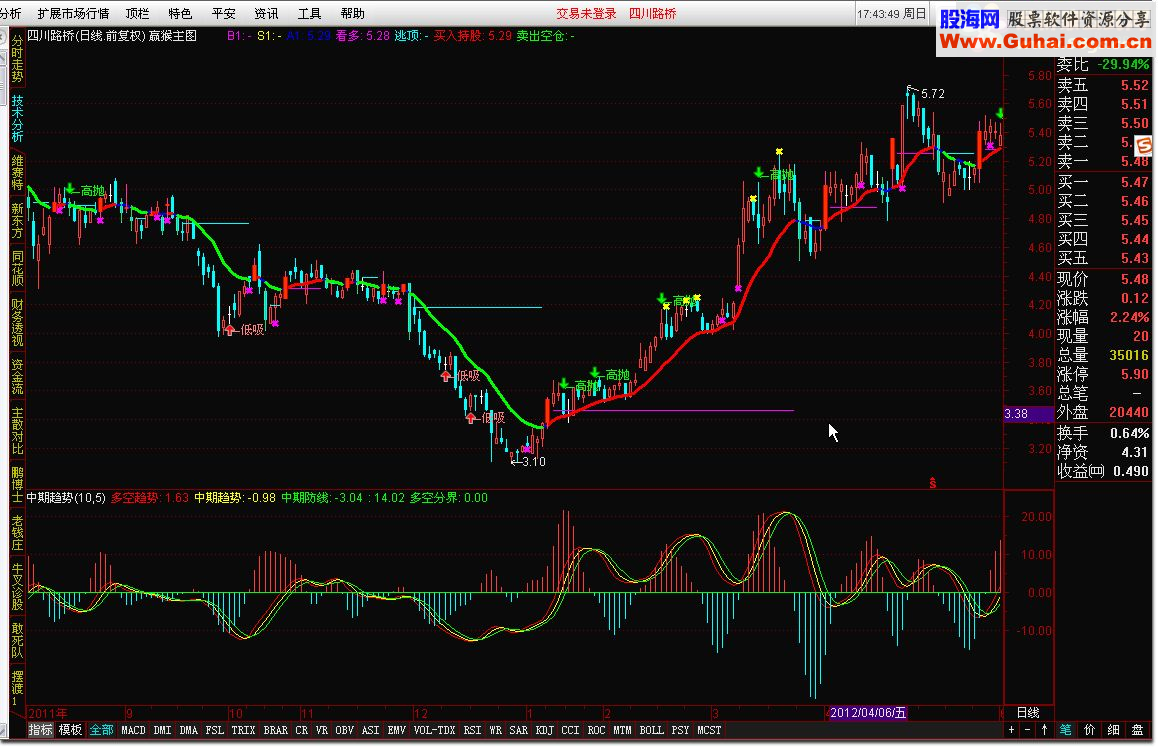This screenshot has width=1158, height=747.
Task: Select the 指标 indicator tab
Action: (x=41, y=731)
